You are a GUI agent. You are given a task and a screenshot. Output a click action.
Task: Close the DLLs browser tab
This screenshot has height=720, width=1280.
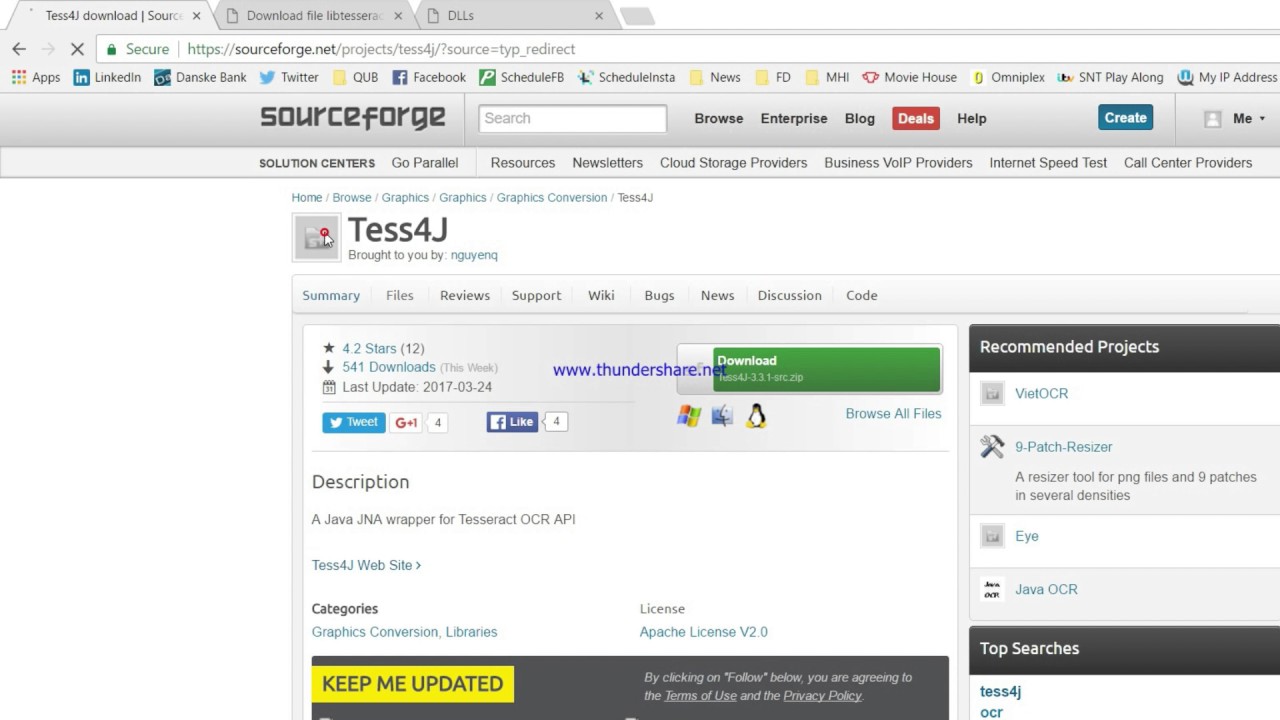coord(599,16)
